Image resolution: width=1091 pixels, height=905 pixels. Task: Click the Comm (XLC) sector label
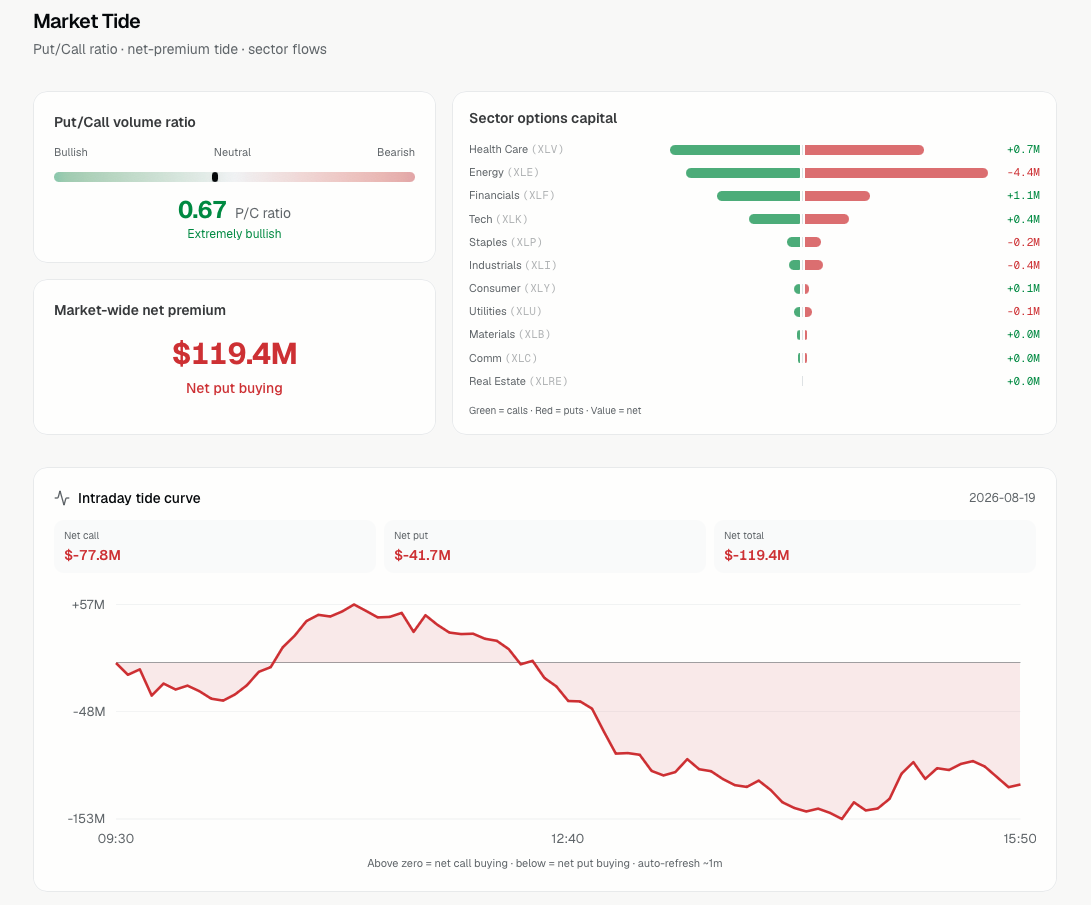click(503, 358)
